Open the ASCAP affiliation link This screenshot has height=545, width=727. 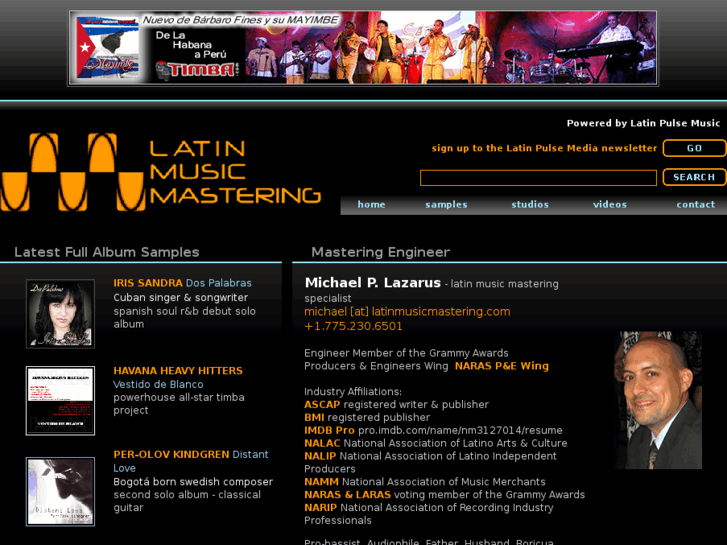click(x=322, y=404)
